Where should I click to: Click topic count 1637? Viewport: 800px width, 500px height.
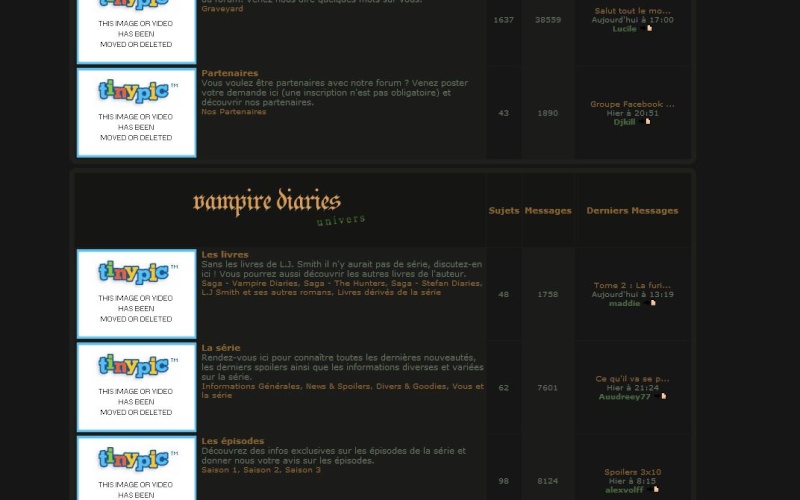[x=504, y=20]
